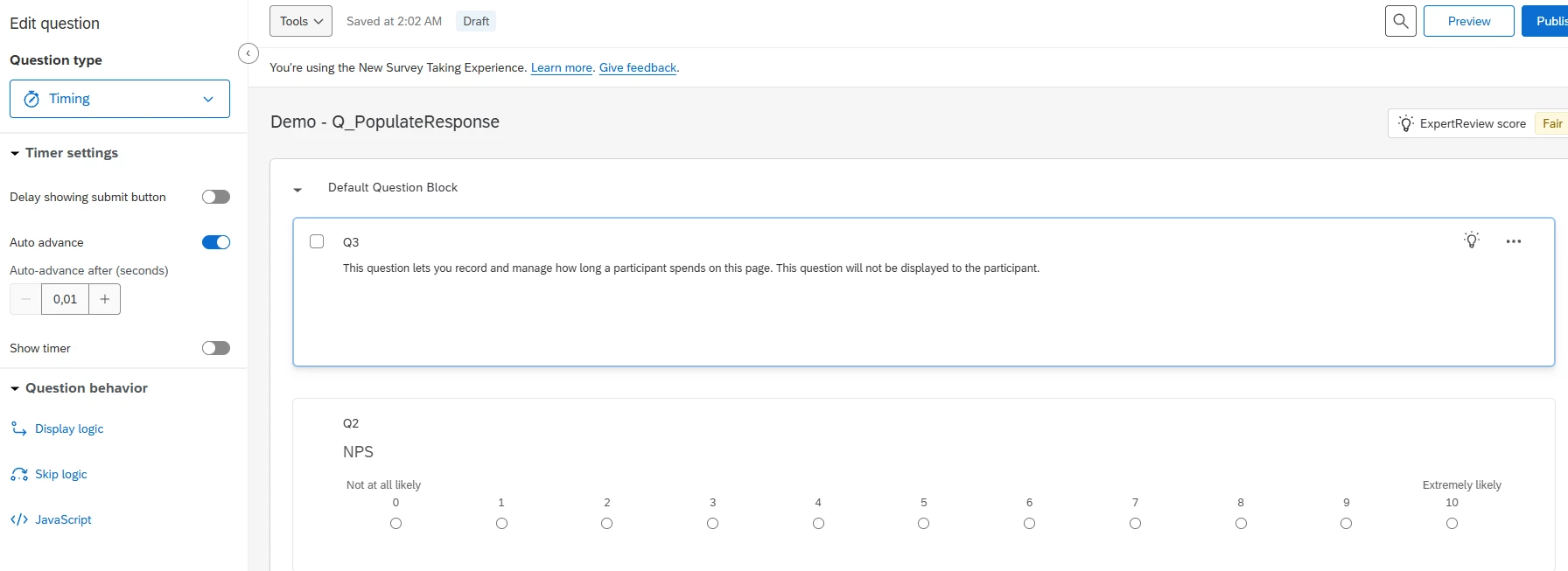The image size is (1568, 571).
Task: Open the Learn more link
Action: click(561, 67)
